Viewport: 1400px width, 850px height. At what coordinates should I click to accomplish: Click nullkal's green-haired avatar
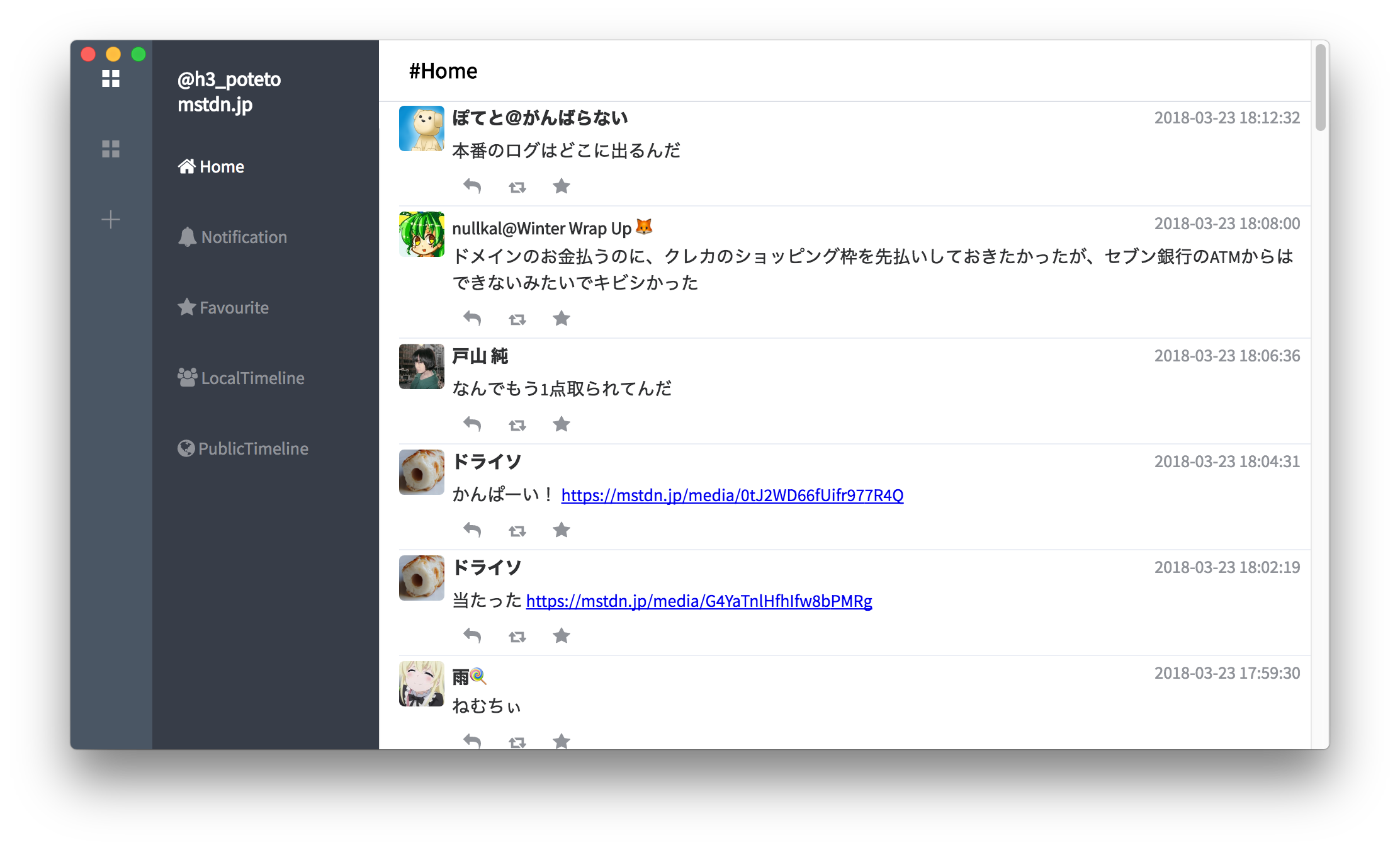(x=421, y=234)
